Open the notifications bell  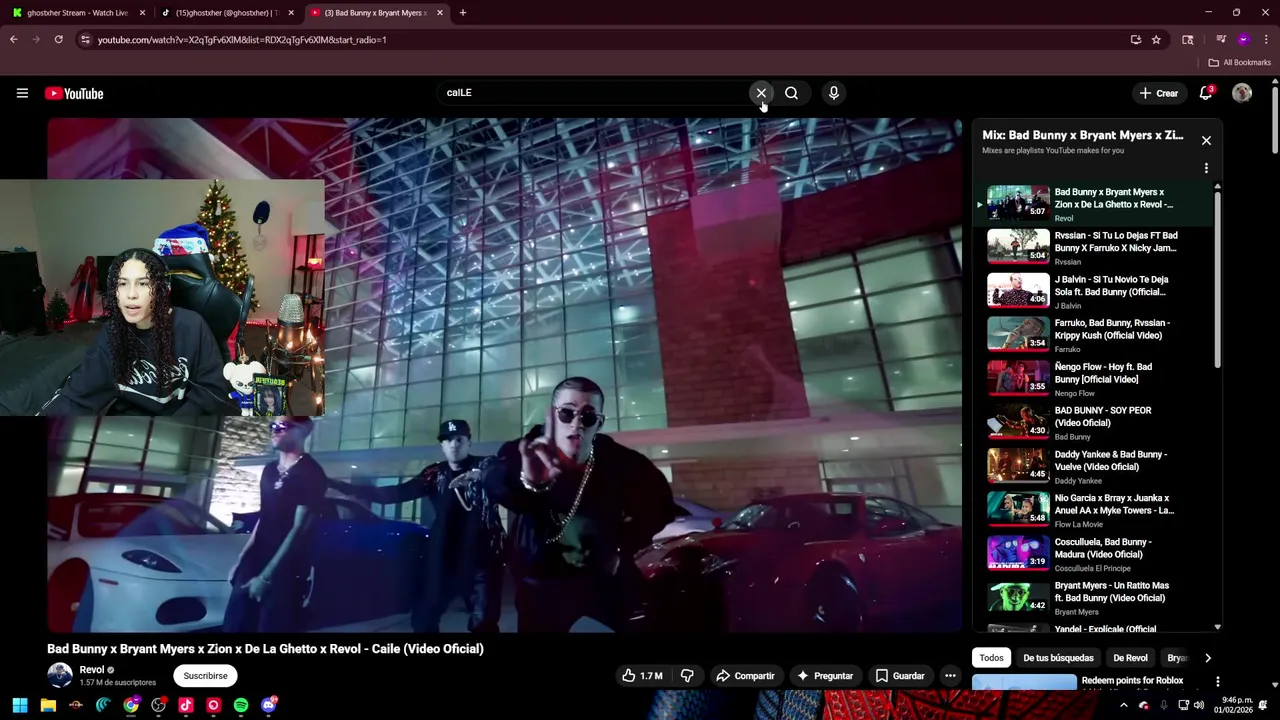tap(1206, 93)
